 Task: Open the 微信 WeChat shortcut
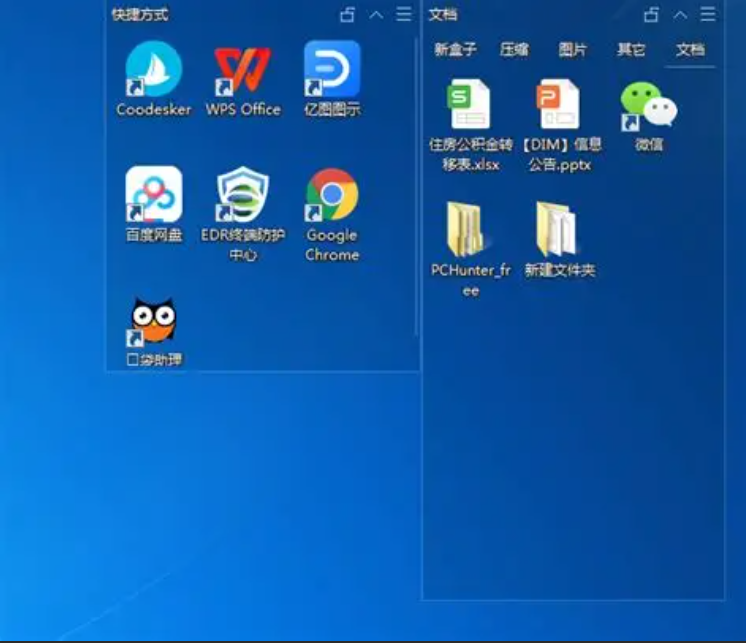pos(648,106)
